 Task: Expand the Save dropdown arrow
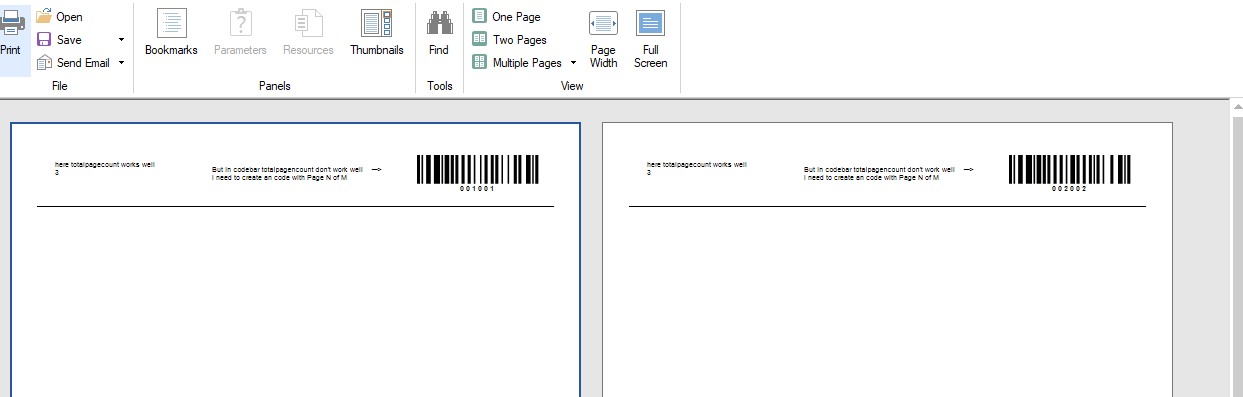[x=121, y=40]
